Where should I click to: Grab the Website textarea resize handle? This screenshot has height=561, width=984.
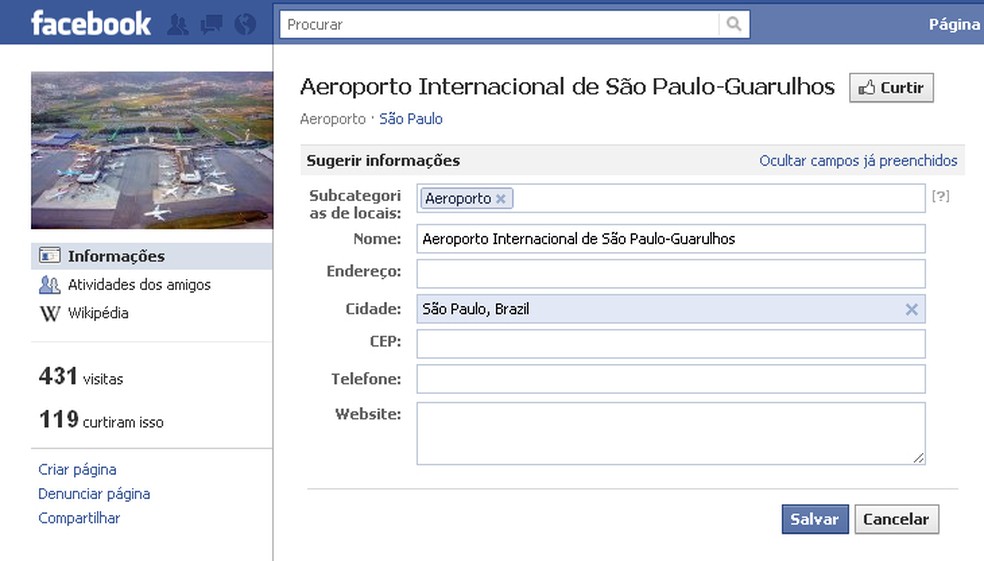919,458
